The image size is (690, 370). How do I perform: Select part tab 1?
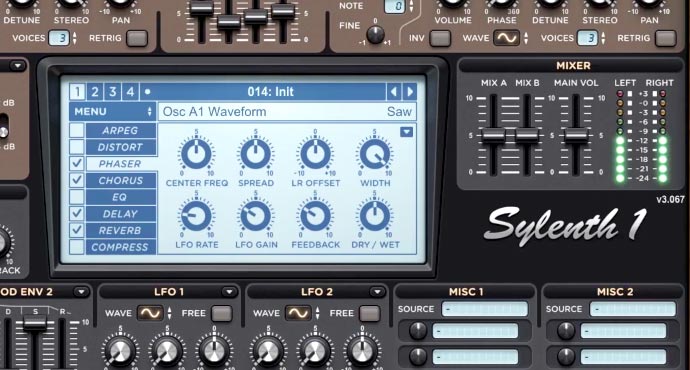click(x=77, y=92)
